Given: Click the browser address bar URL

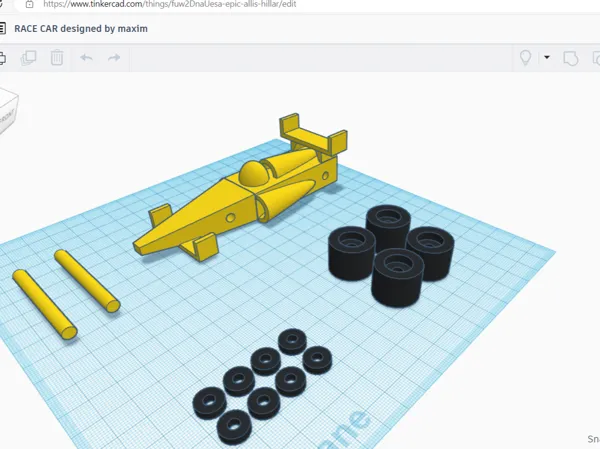Looking at the screenshot, I should coord(170,4).
